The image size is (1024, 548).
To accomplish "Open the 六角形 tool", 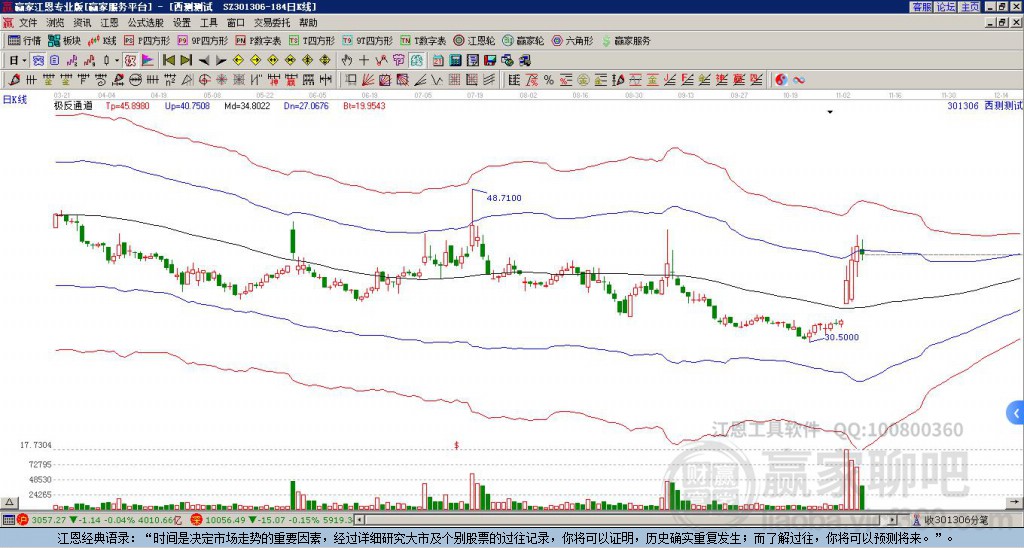I will 573,40.
